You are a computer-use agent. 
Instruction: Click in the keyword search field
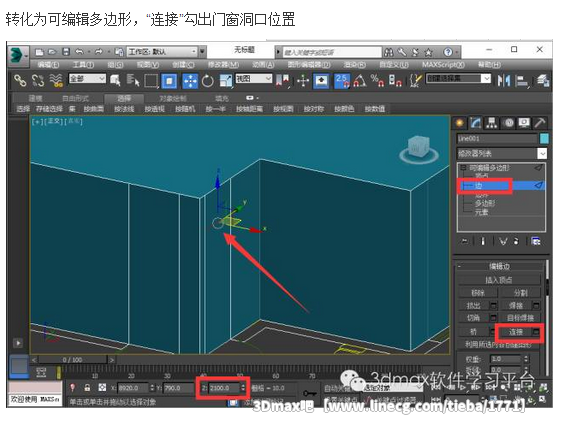coord(332,53)
